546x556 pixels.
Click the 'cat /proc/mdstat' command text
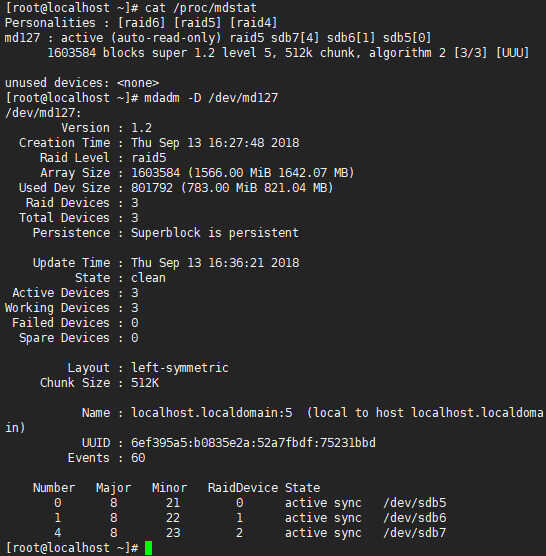click(x=200, y=8)
